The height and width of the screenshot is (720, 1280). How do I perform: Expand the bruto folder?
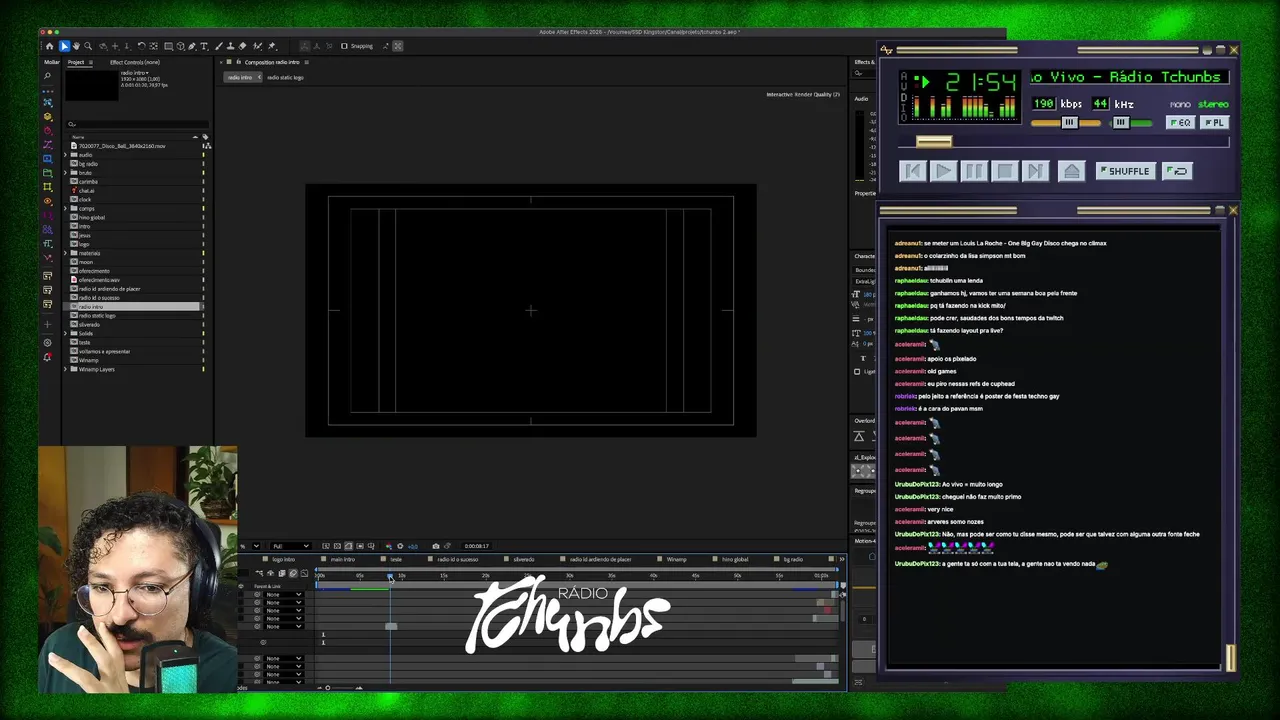coord(66,173)
